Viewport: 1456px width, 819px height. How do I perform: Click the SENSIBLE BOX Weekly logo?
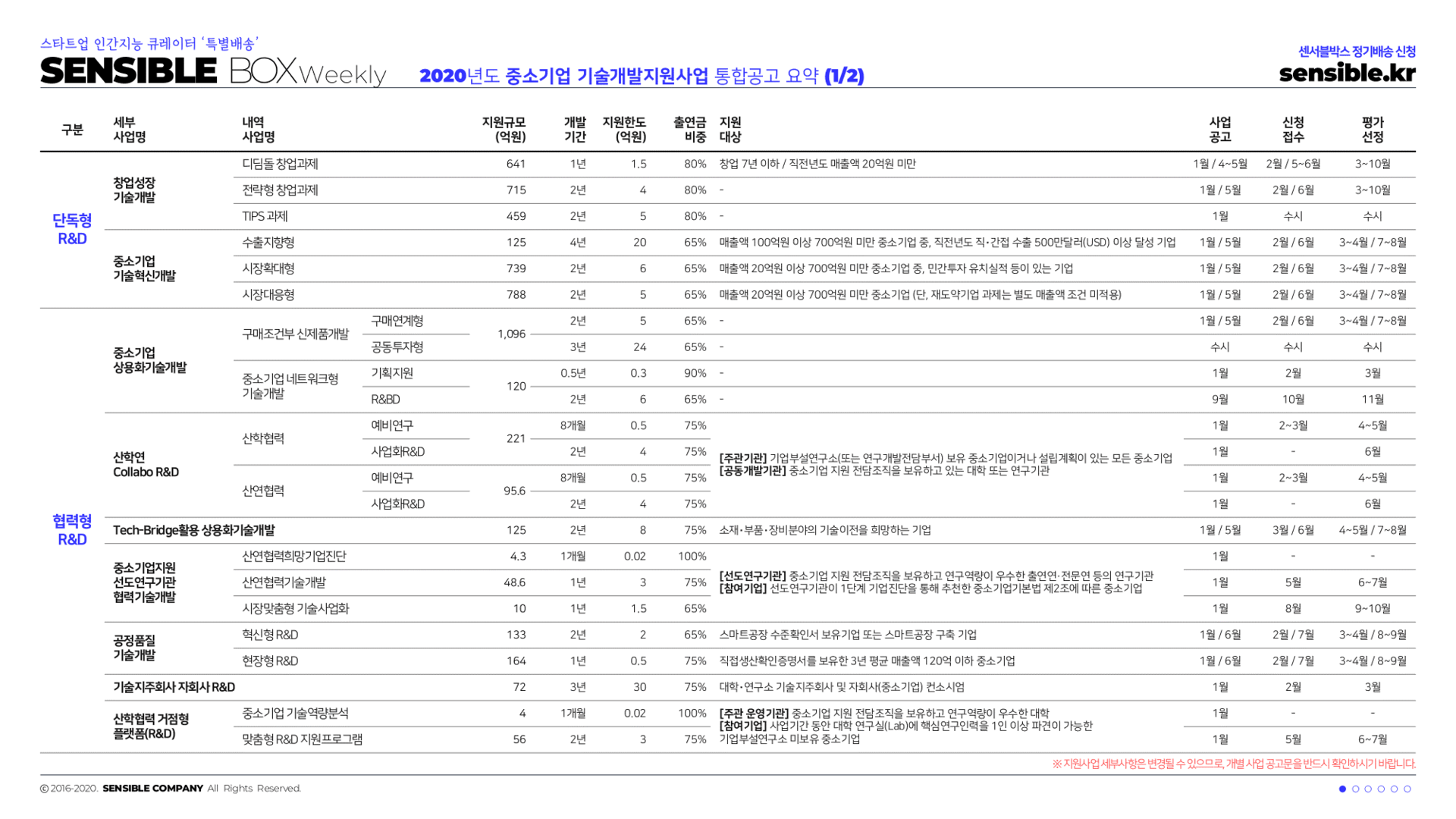click(213, 71)
